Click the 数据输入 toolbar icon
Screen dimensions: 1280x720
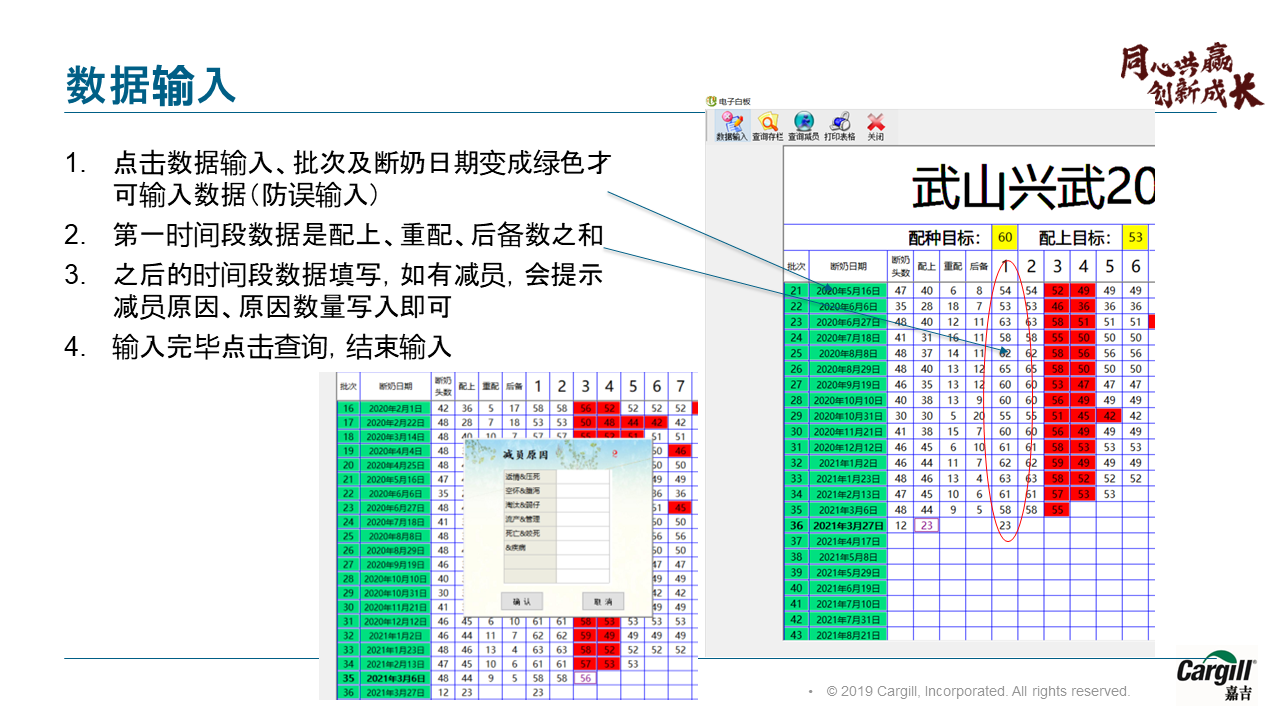(x=732, y=126)
